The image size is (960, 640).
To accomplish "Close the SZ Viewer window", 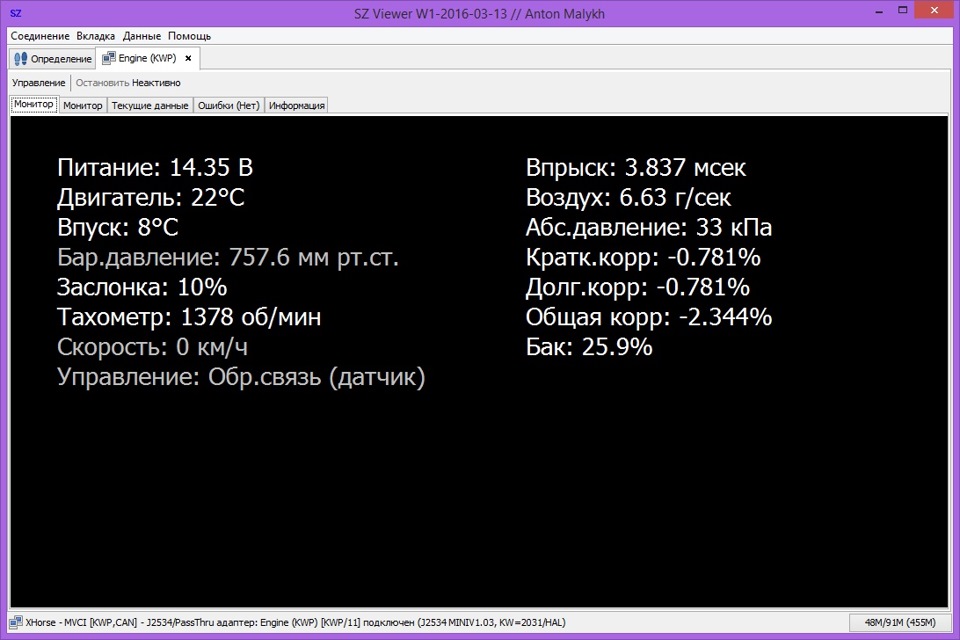I will click(x=934, y=10).
